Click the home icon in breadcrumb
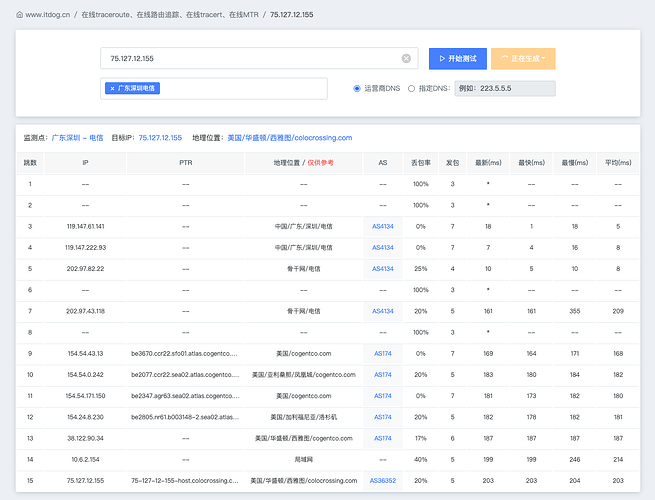 click(x=19, y=15)
